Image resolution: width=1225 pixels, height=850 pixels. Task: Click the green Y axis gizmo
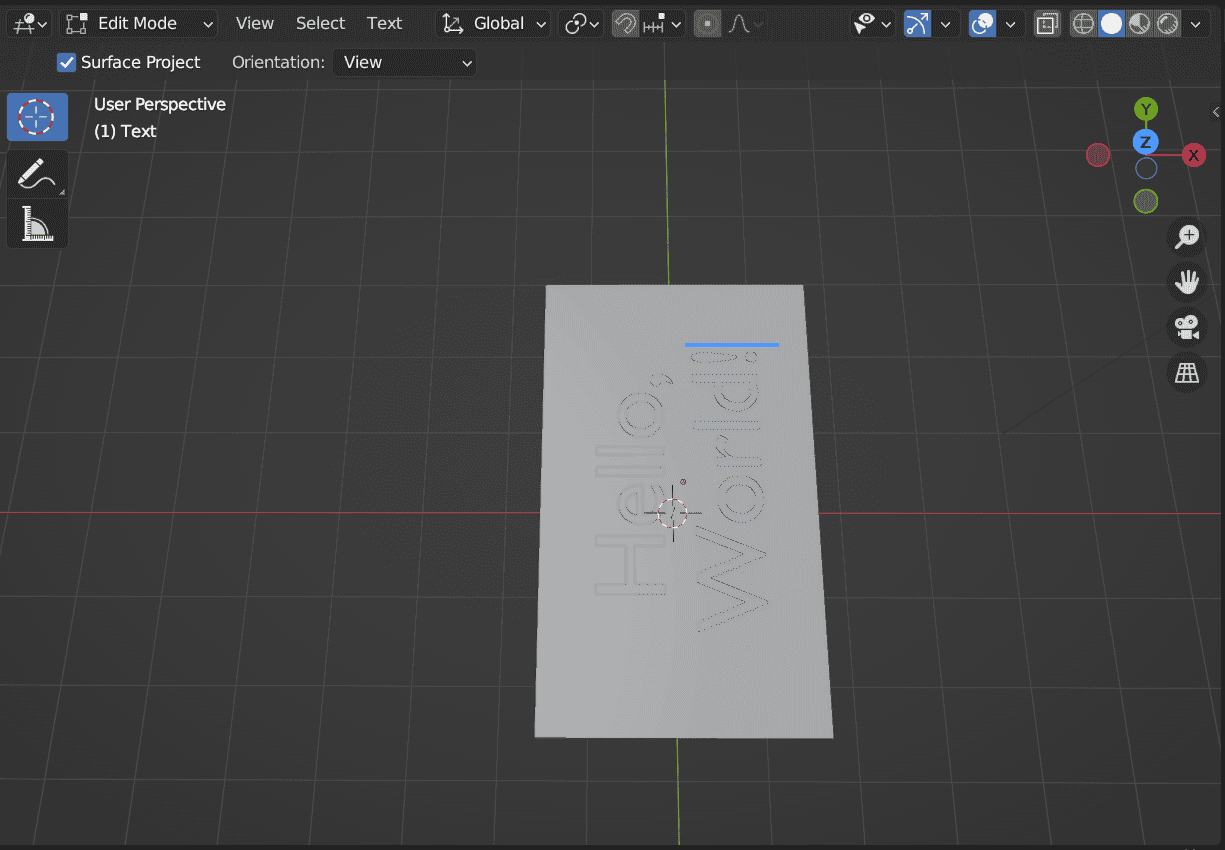pyautogui.click(x=1146, y=109)
